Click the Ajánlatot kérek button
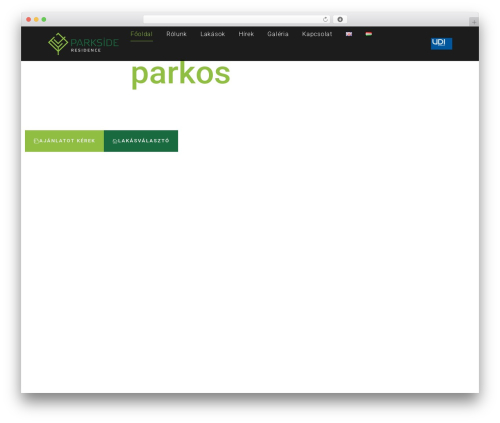This screenshot has height=423, width=500. (64, 141)
